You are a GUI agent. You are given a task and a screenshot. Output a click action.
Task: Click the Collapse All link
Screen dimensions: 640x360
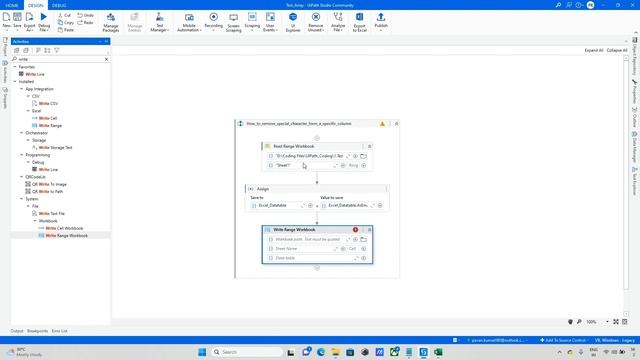617,50
